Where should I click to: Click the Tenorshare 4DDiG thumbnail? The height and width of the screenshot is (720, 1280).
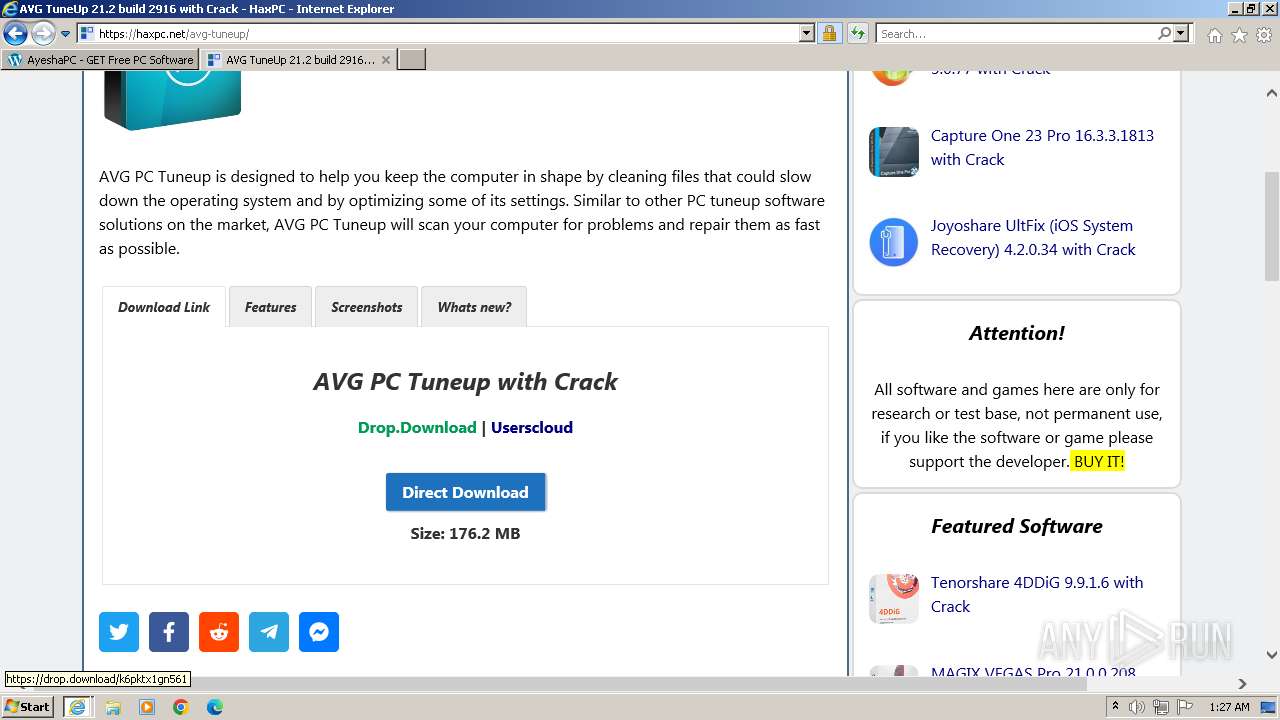tap(894, 598)
